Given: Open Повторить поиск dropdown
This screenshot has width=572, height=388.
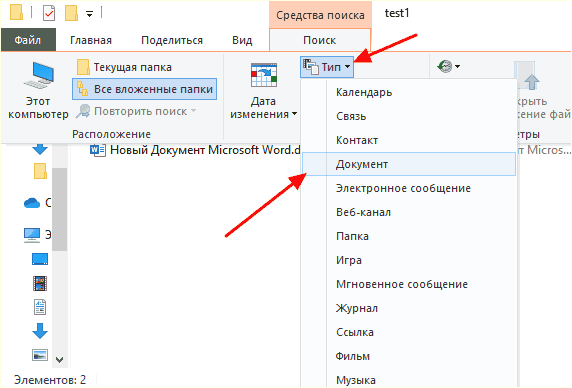Looking at the screenshot, I should (136, 111).
